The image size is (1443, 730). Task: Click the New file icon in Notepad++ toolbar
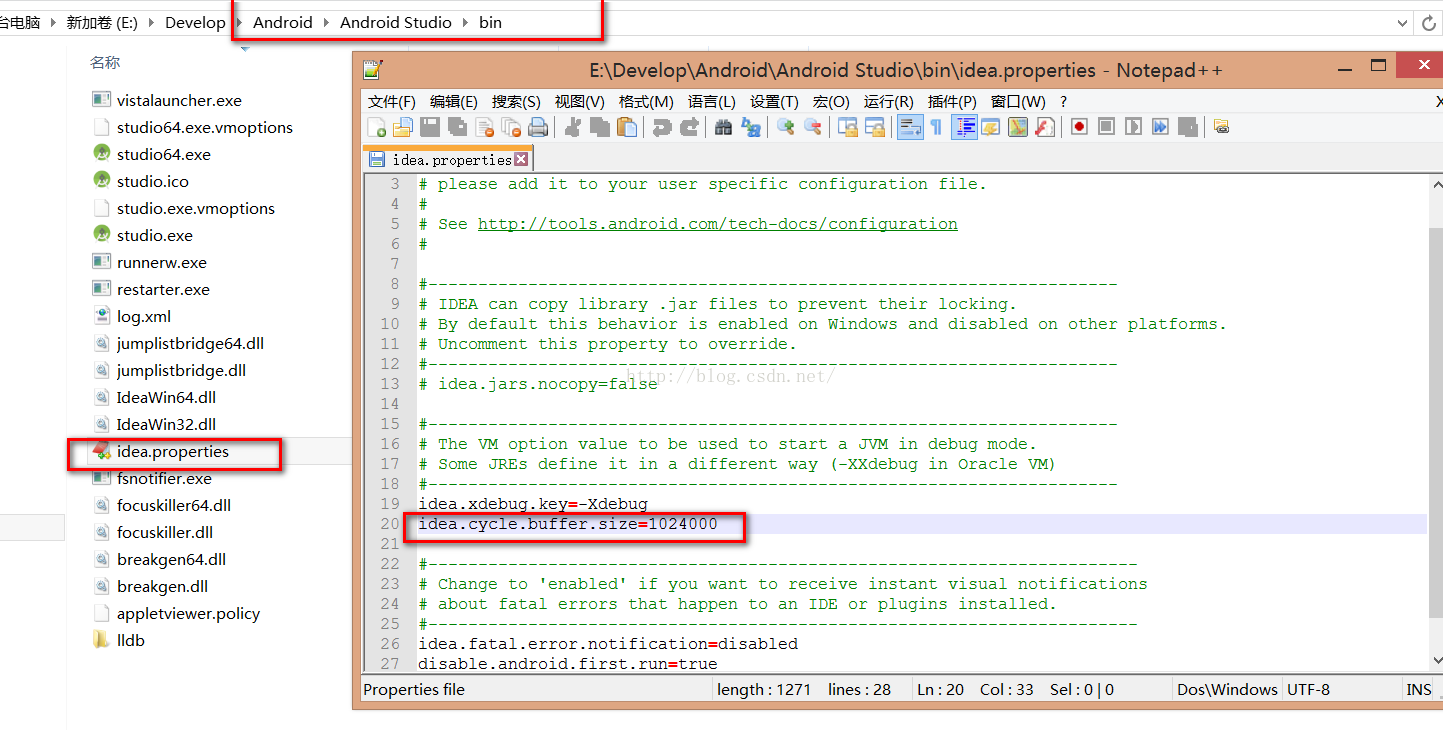[376, 127]
